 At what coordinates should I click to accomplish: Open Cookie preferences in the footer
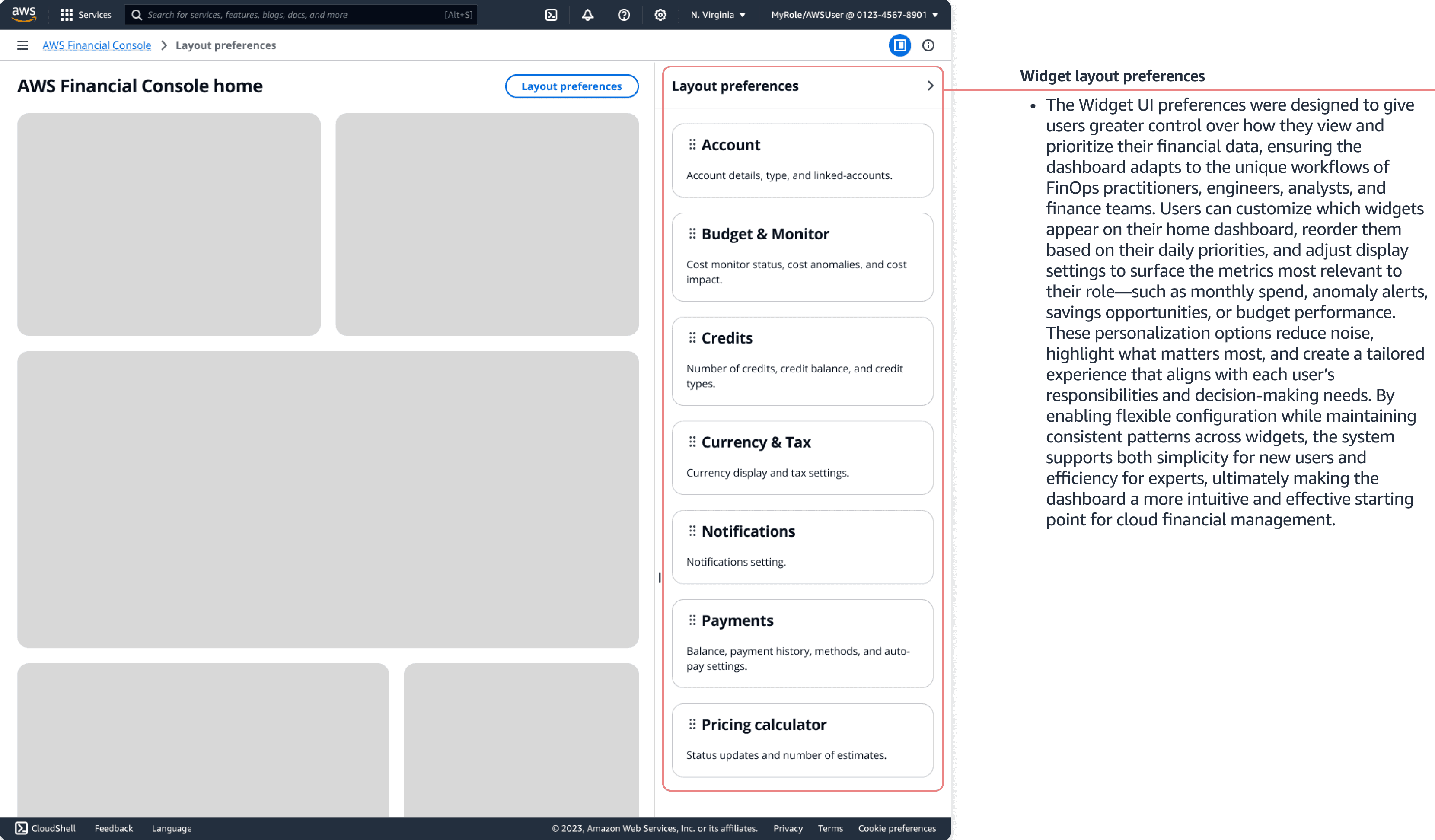(896, 828)
